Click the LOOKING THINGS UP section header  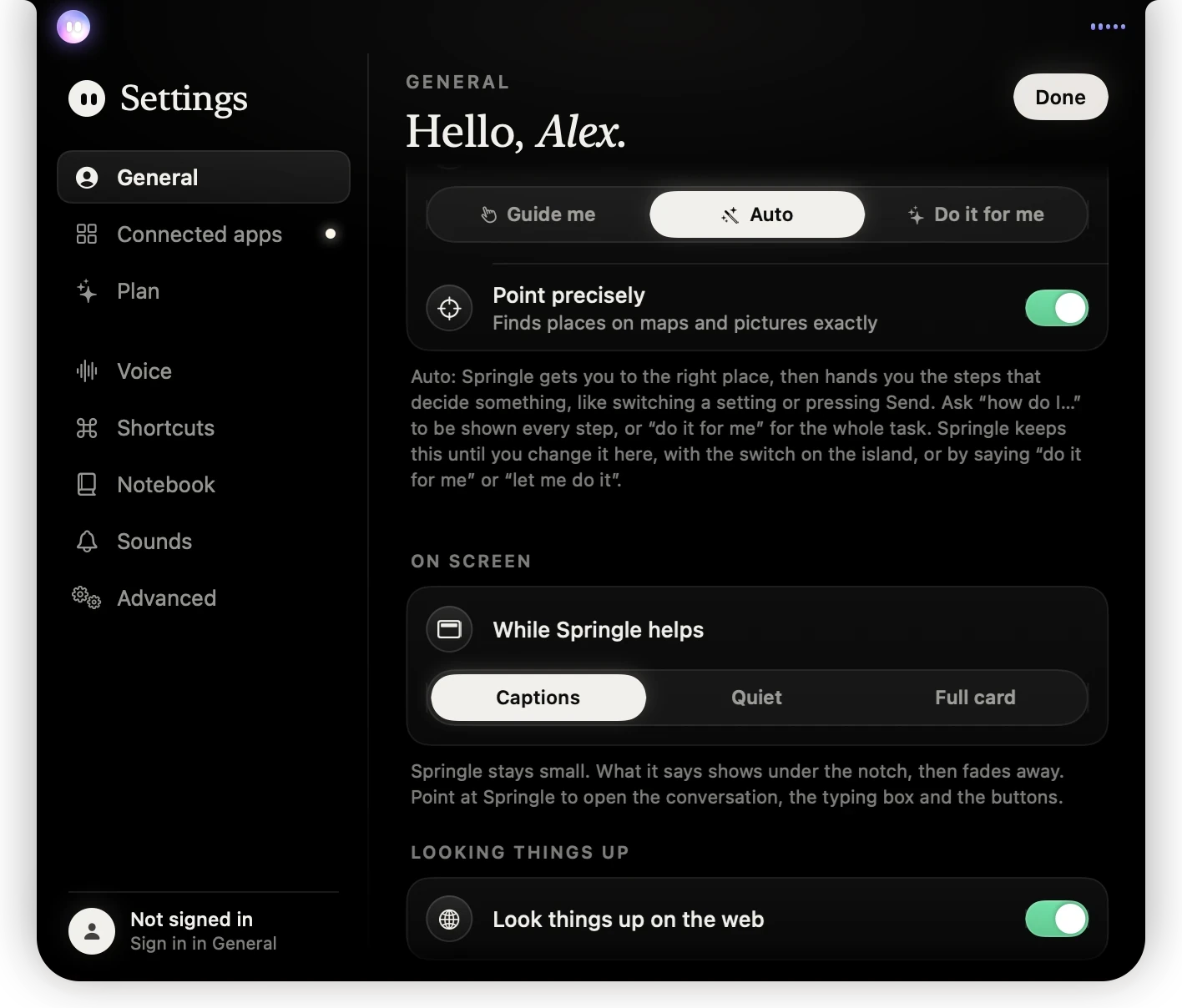coord(519,853)
